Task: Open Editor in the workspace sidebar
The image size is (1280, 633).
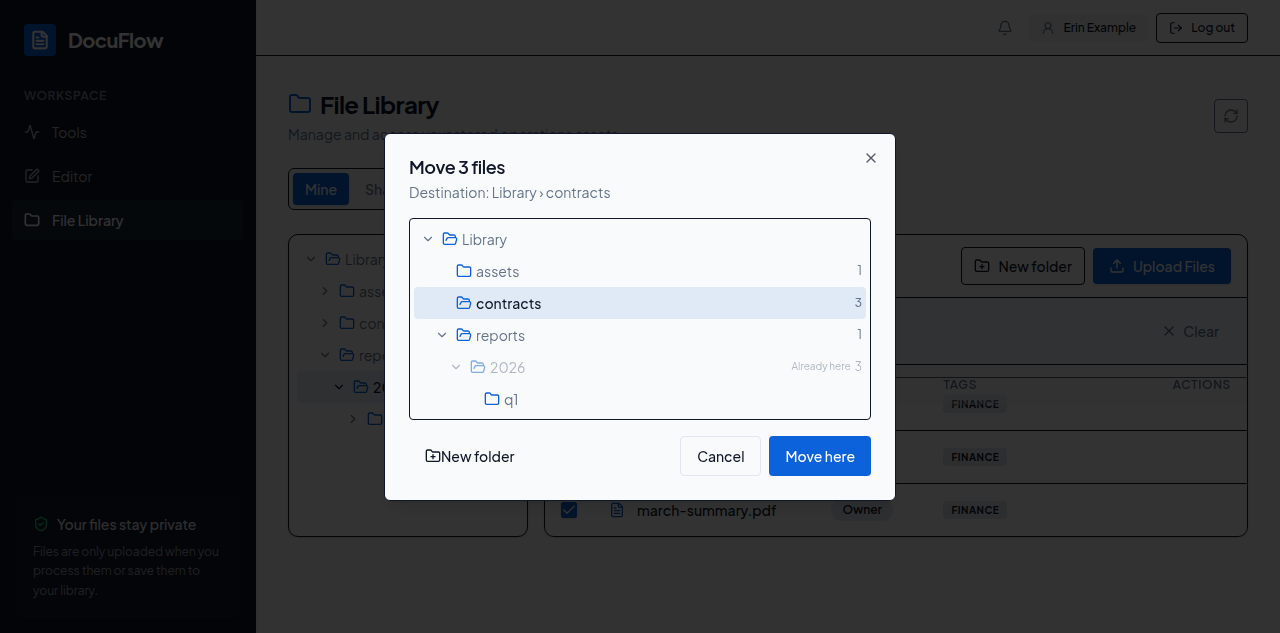Action: (x=128, y=176)
